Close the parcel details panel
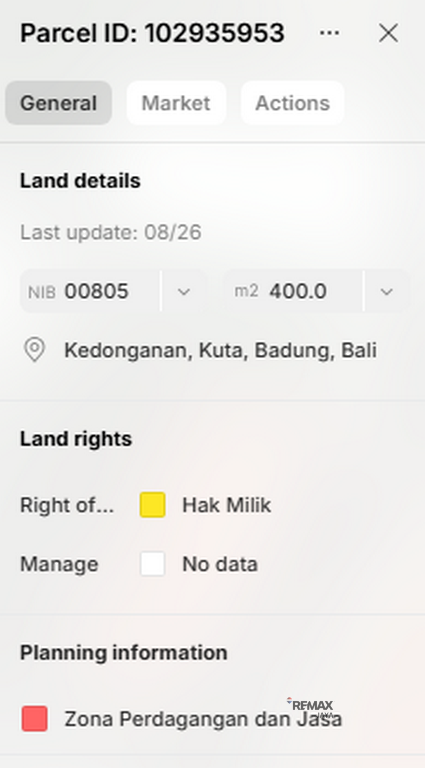This screenshot has width=425, height=768. [388, 33]
